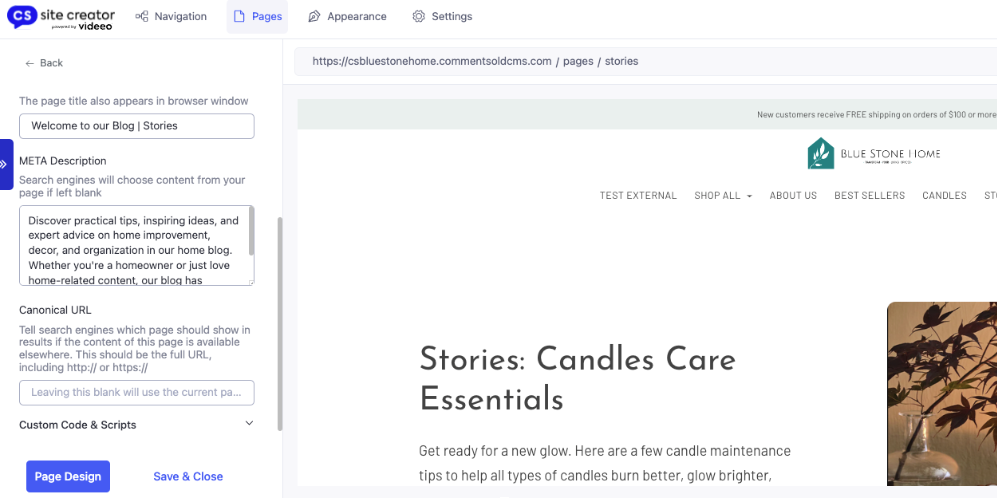The width and height of the screenshot is (997, 498).
Task: Click the Page Design button
Action: coord(68,477)
